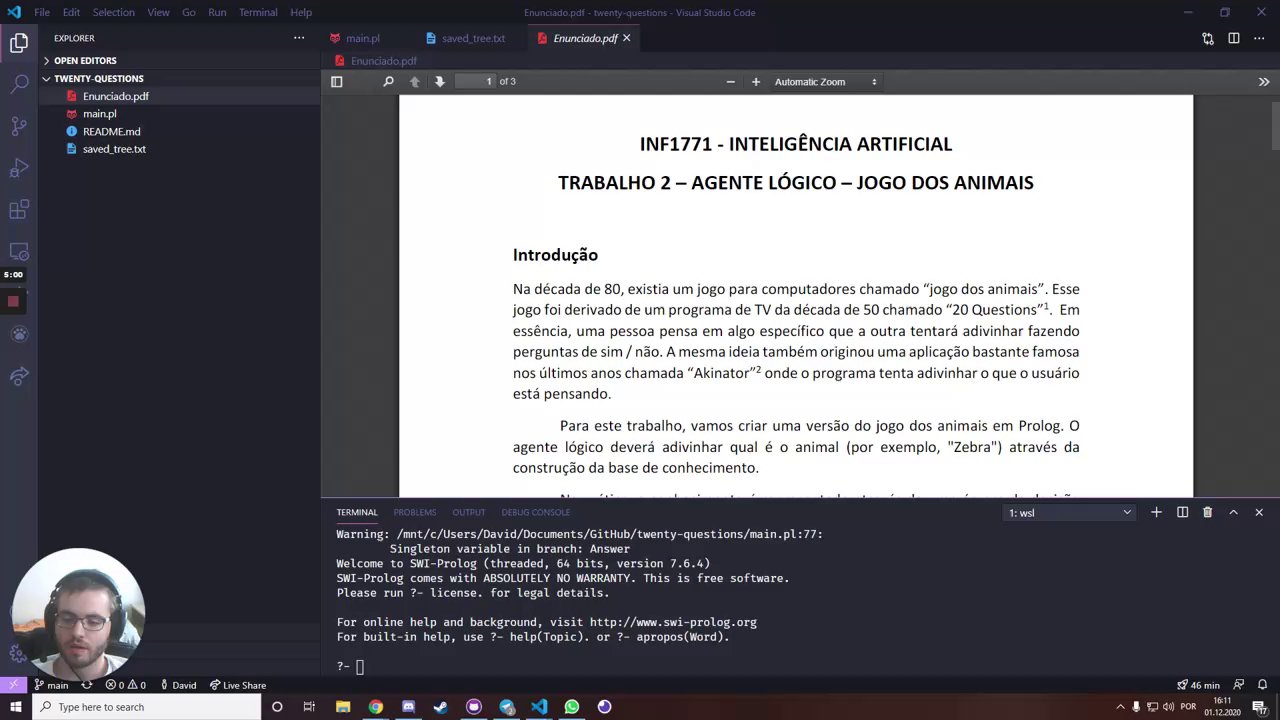
Task: Zoom out of the PDF
Action: 730,82
